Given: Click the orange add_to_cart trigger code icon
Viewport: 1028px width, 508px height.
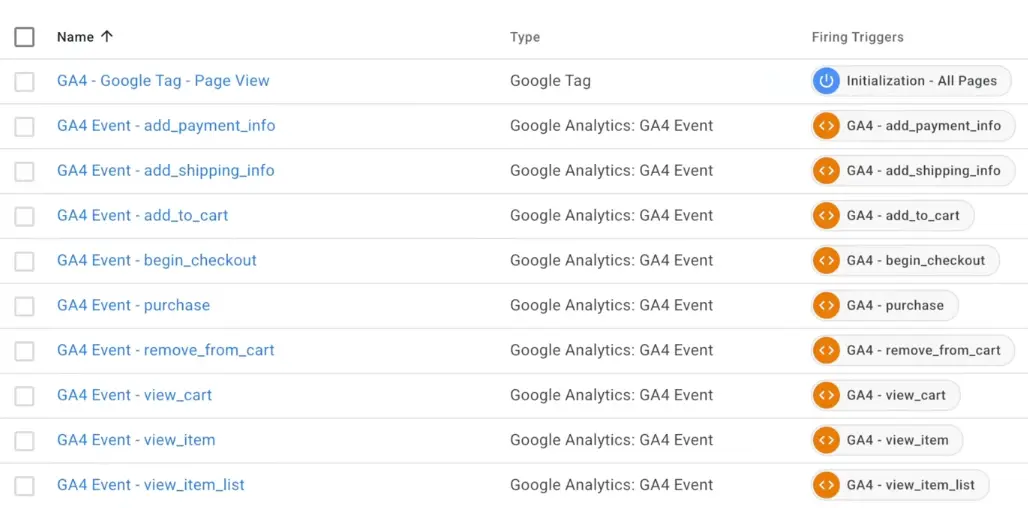Looking at the screenshot, I should pyautogui.click(x=826, y=216).
